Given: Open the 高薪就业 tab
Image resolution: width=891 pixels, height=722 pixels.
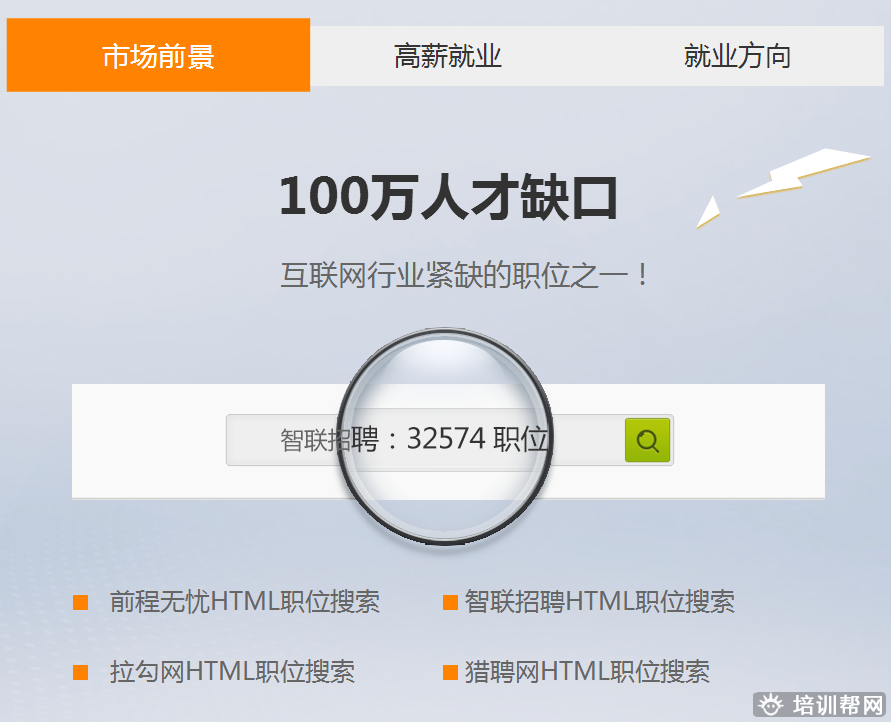Looking at the screenshot, I should [x=448, y=56].
